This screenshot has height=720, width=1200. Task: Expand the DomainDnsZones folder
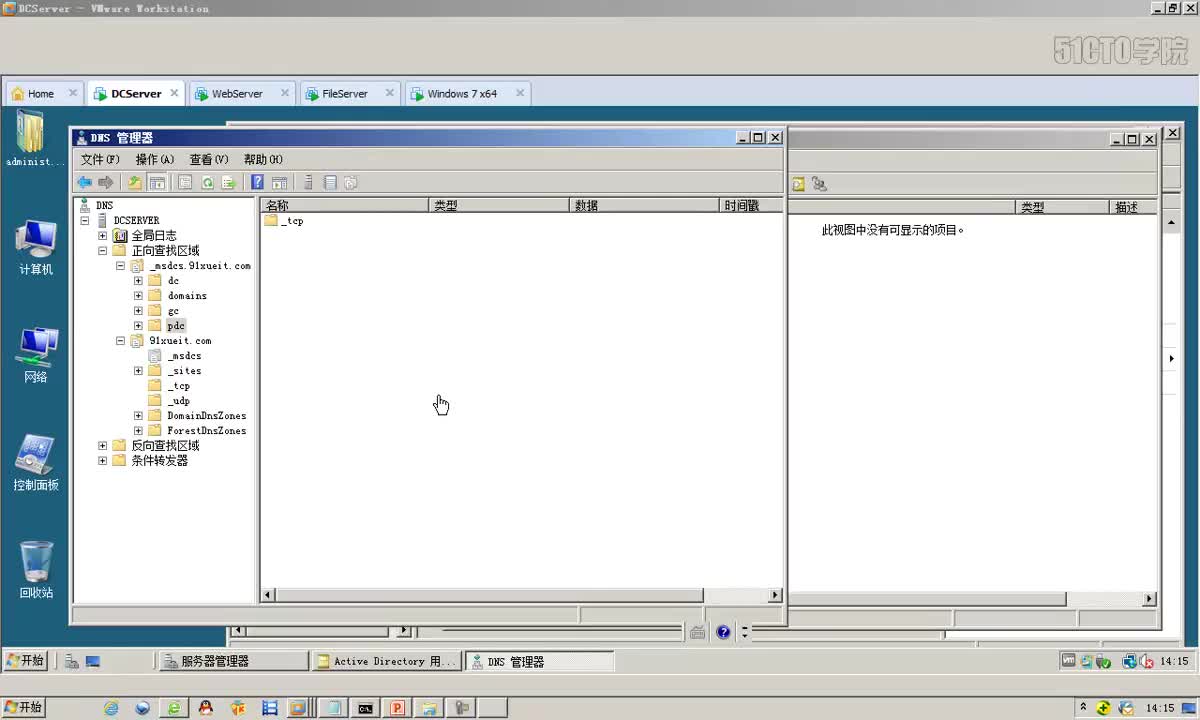point(138,415)
